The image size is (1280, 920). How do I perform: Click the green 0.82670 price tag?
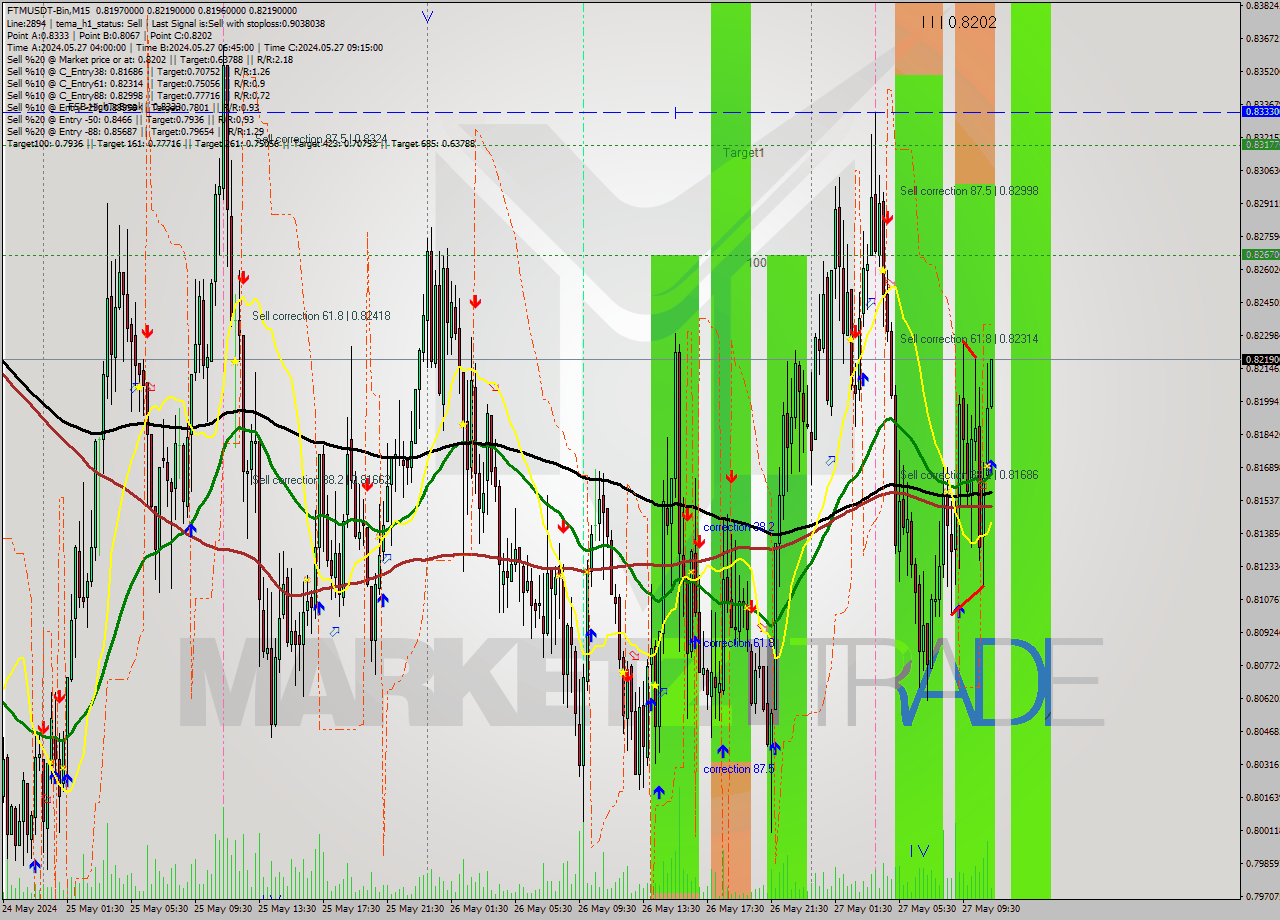[1260, 255]
